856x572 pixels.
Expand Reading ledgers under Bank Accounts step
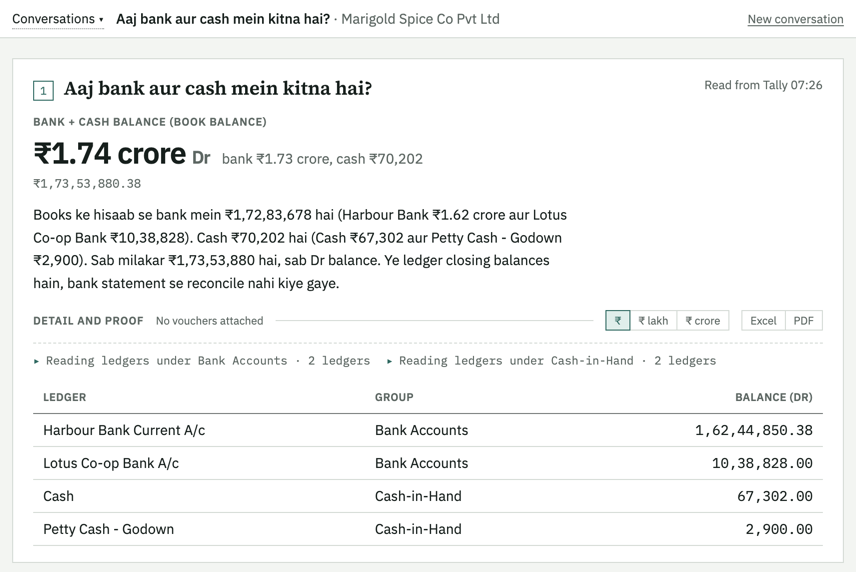202,361
